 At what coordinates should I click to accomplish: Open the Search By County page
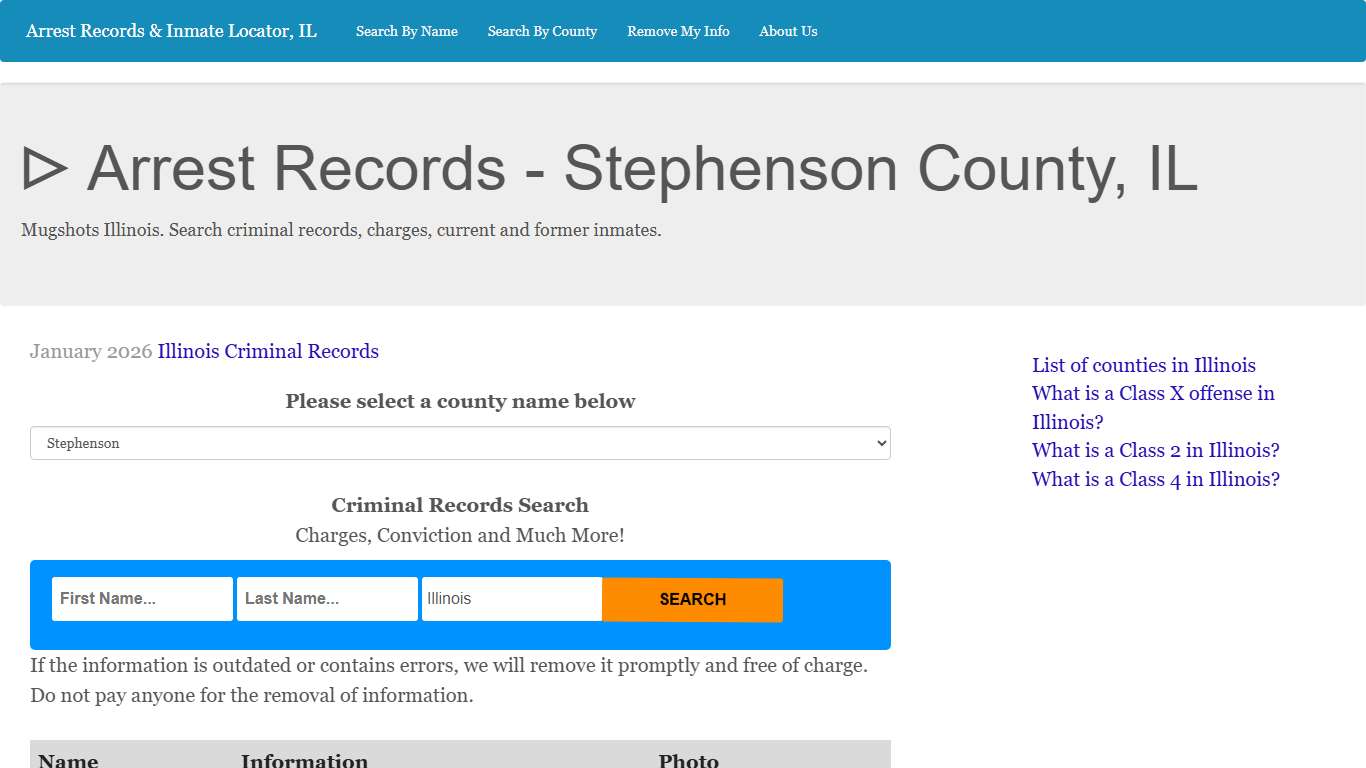pos(542,31)
